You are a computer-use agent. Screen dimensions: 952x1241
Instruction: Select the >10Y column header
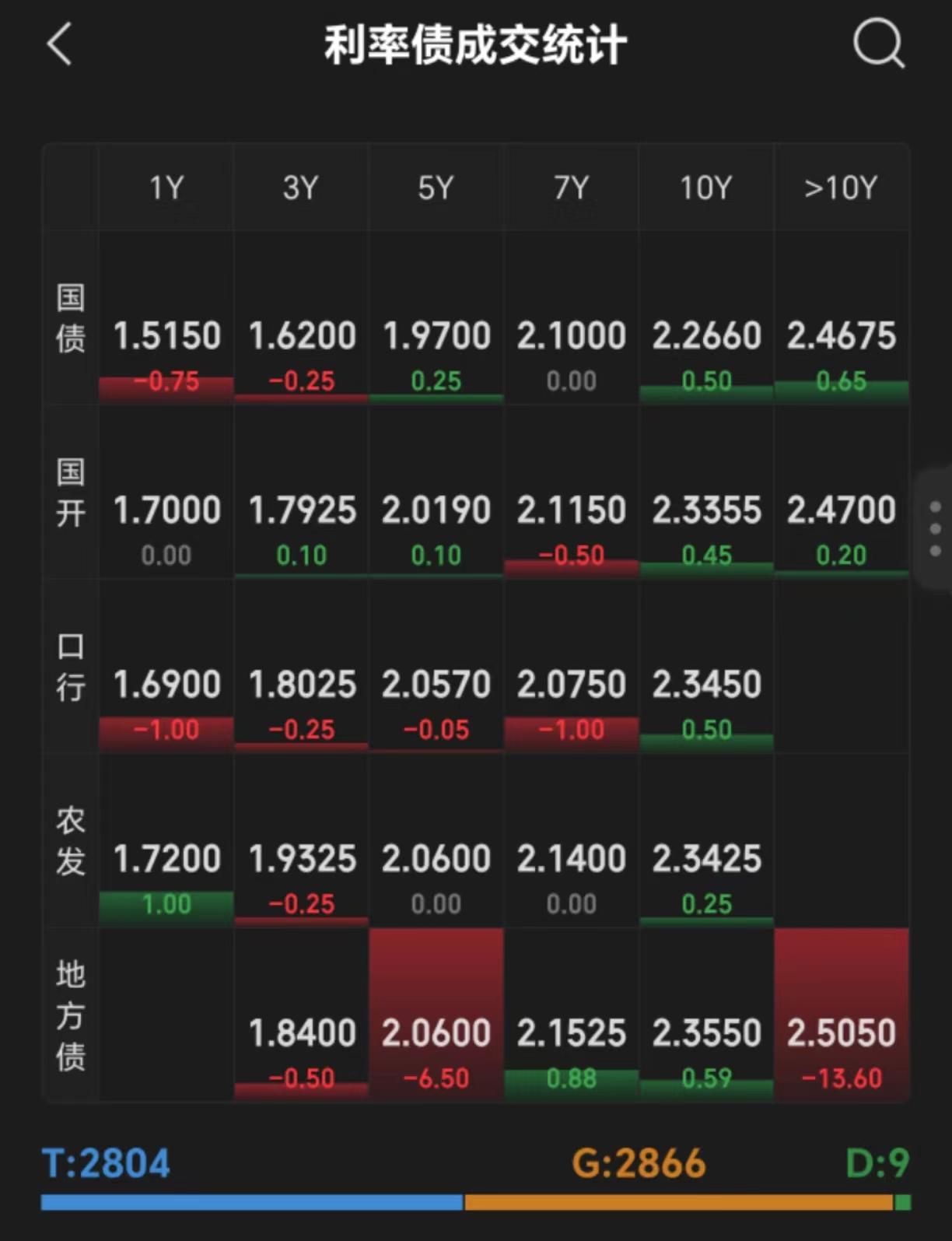pos(841,188)
